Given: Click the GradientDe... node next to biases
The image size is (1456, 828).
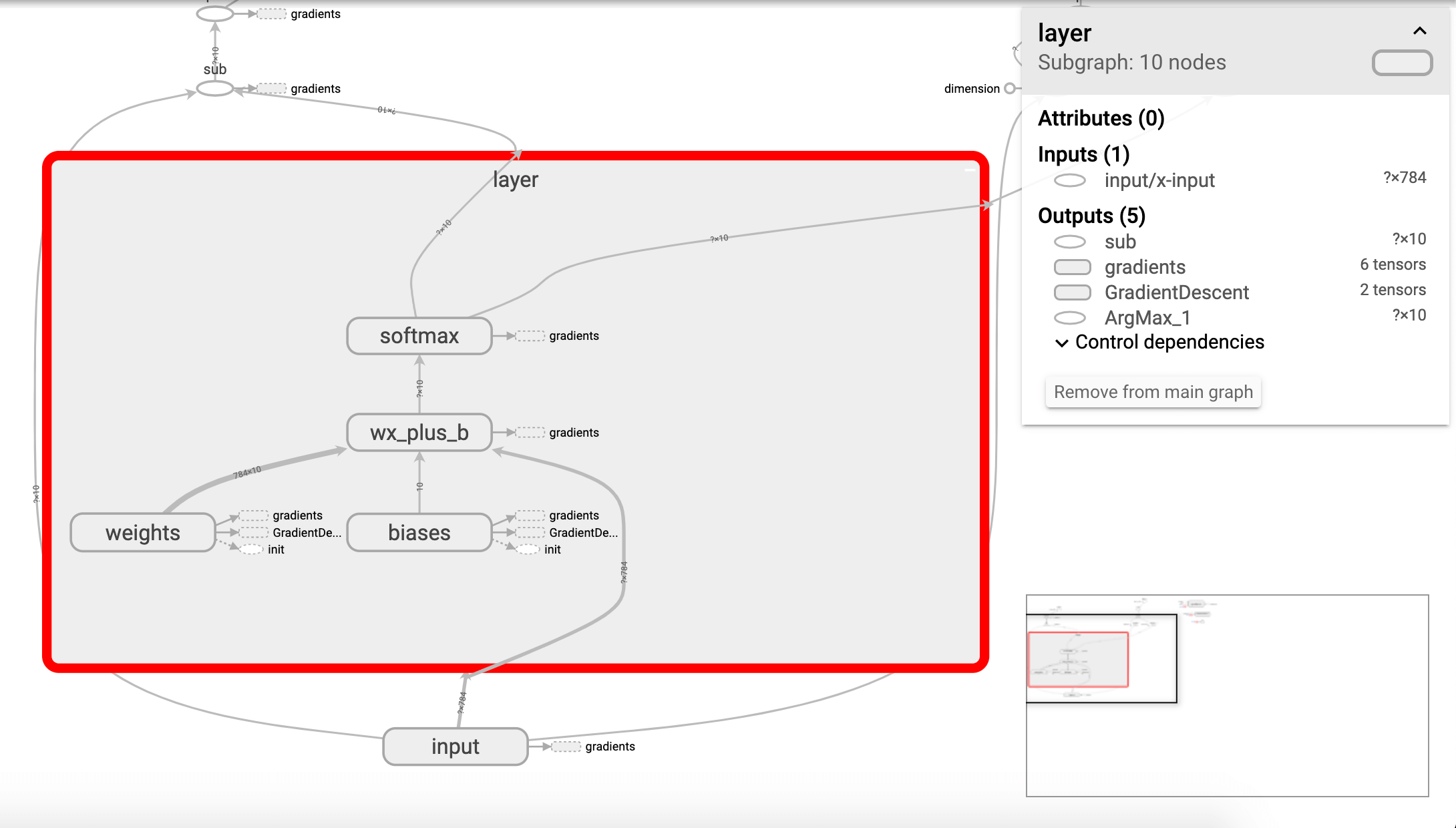Looking at the screenshot, I should pyautogui.click(x=530, y=533).
